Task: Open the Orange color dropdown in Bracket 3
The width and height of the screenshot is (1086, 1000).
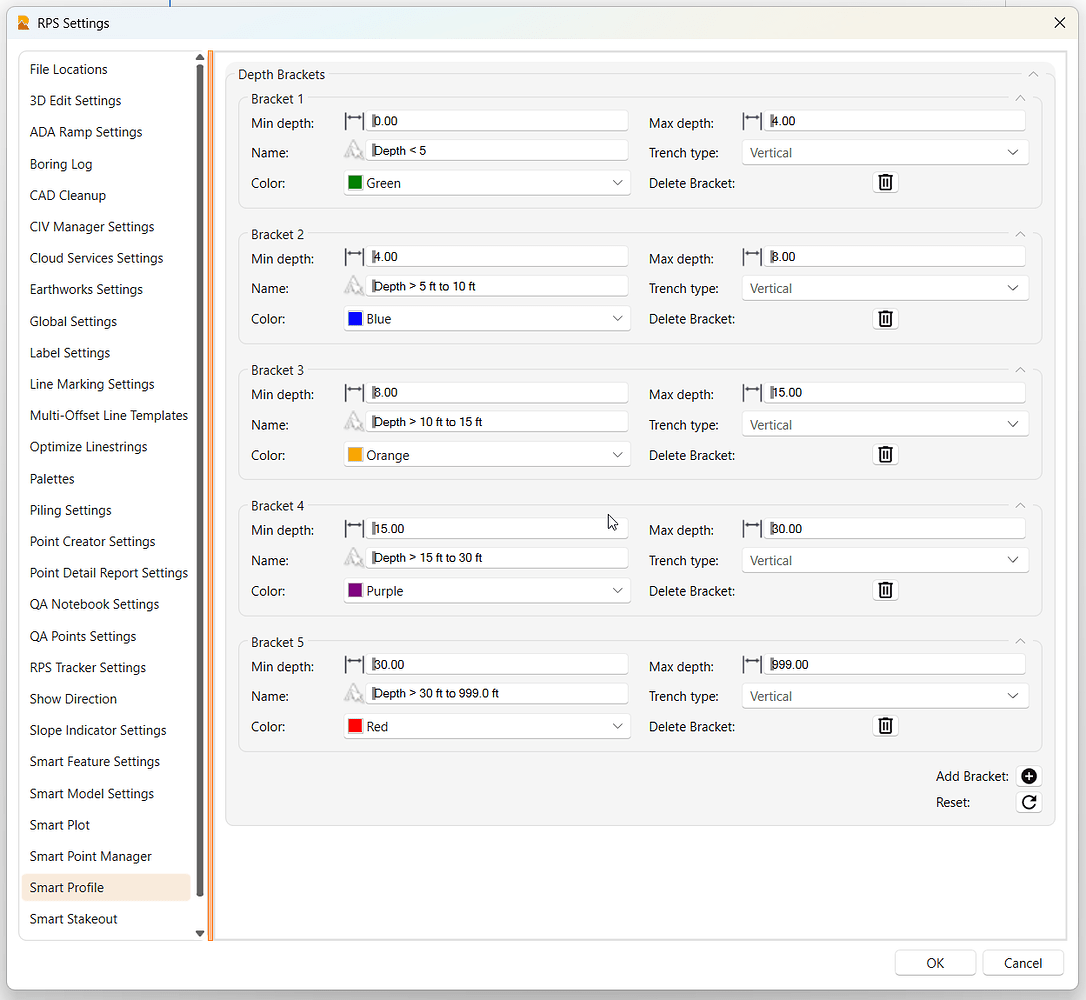Action: coord(487,455)
